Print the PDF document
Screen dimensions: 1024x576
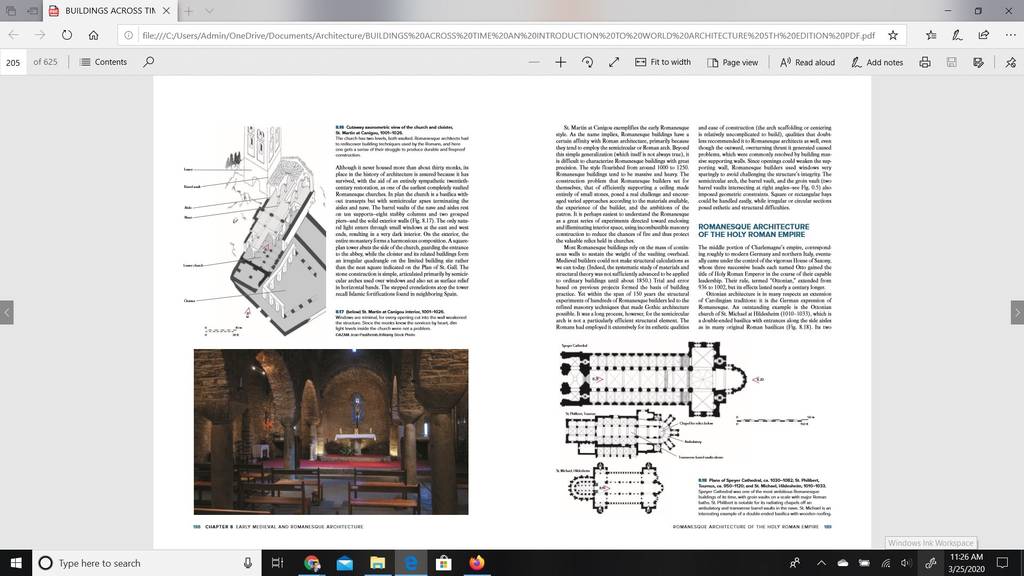[x=925, y=62]
